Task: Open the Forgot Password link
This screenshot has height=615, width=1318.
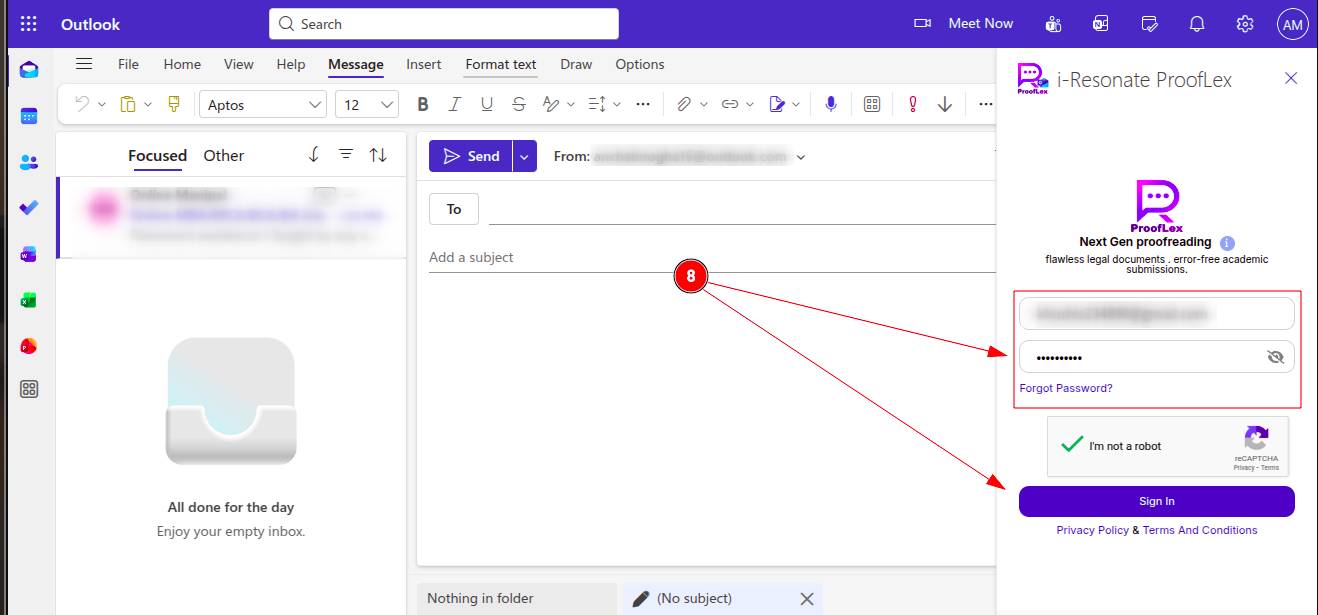Action: tap(1065, 388)
